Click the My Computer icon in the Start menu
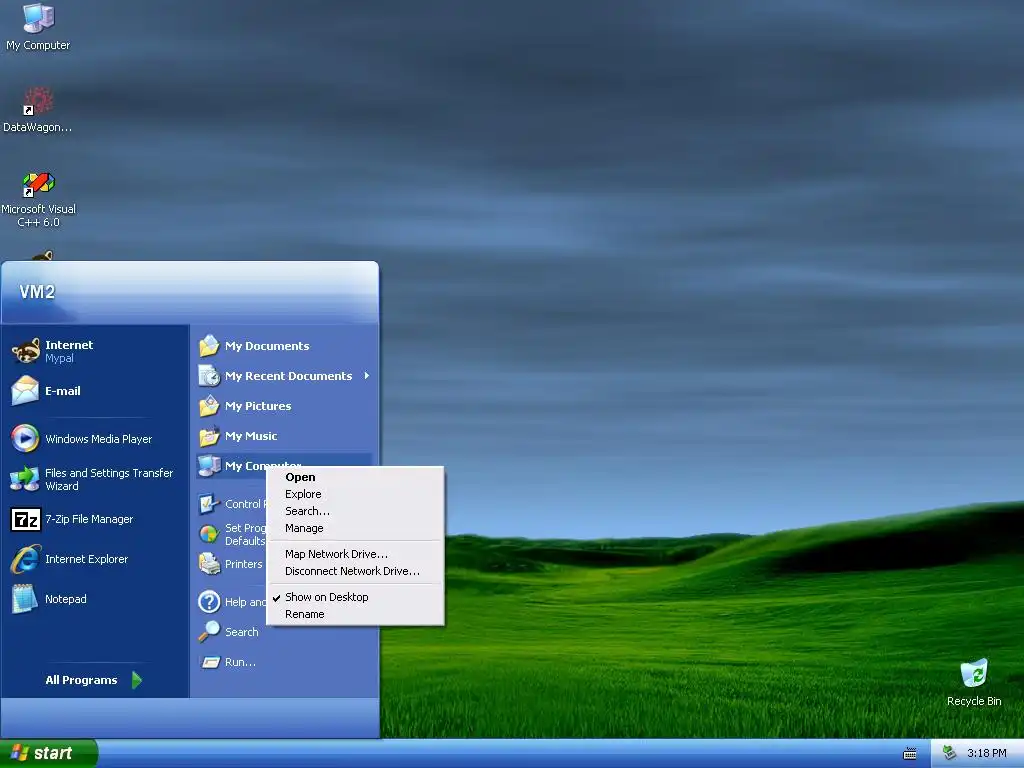1024x768 pixels. (x=209, y=466)
